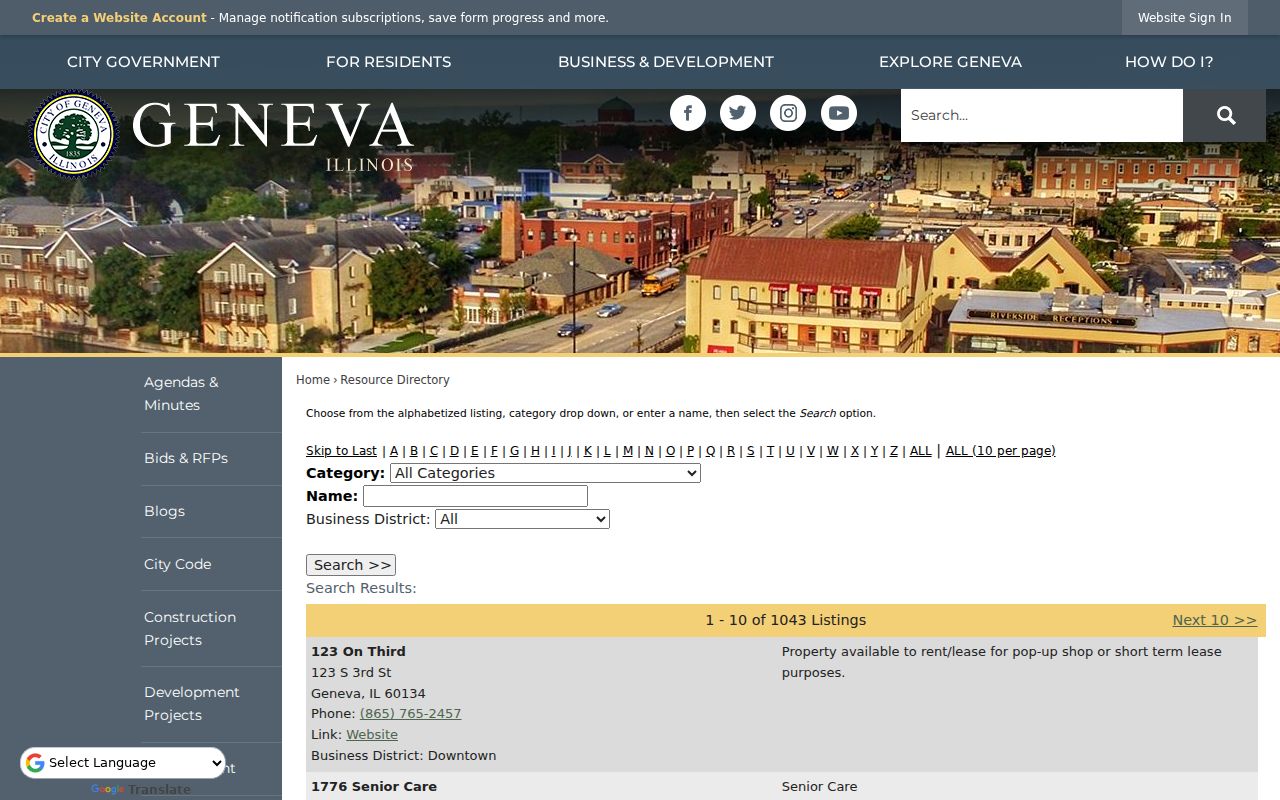Open the Business & Development menu

coord(666,62)
